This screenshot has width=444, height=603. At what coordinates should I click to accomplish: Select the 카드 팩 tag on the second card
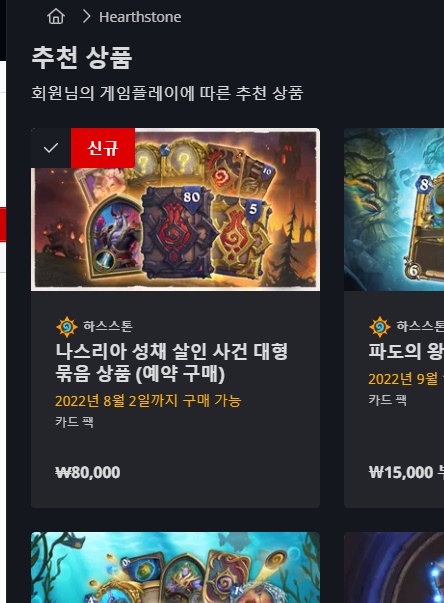point(387,400)
